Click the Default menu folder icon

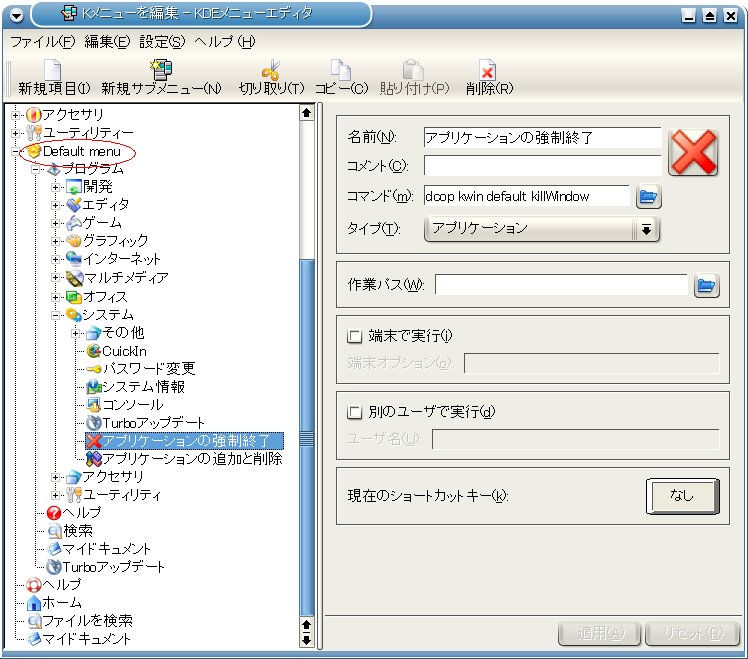coord(34,151)
